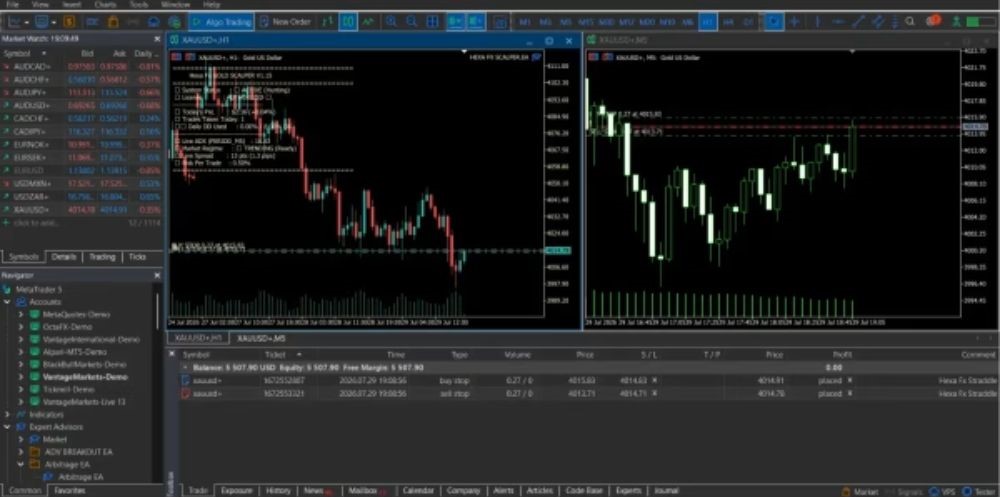
Task: Click the orange lock toolbar icon
Action: click(113, 22)
